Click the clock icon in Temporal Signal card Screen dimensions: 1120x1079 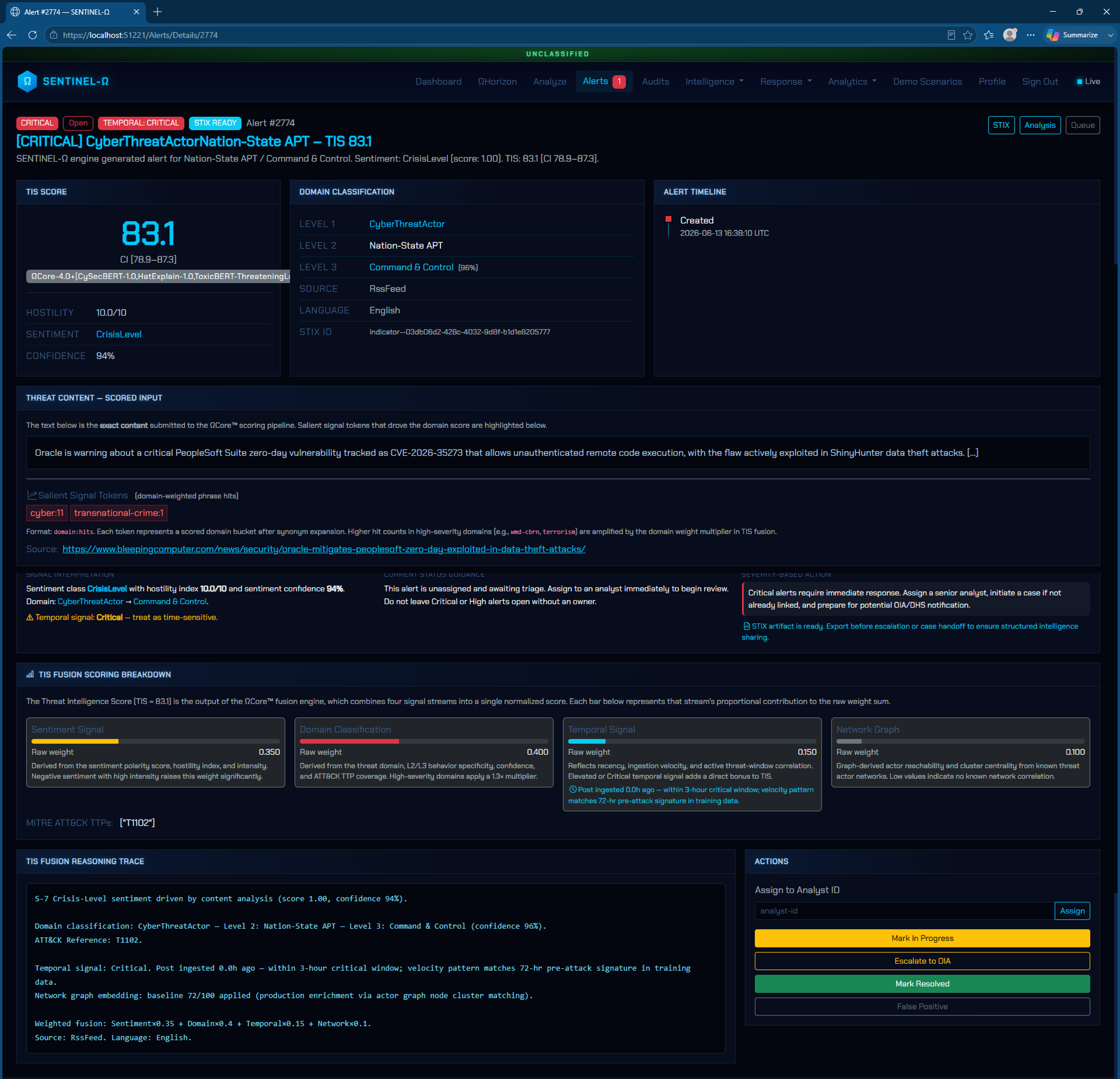[x=572, y=789]
